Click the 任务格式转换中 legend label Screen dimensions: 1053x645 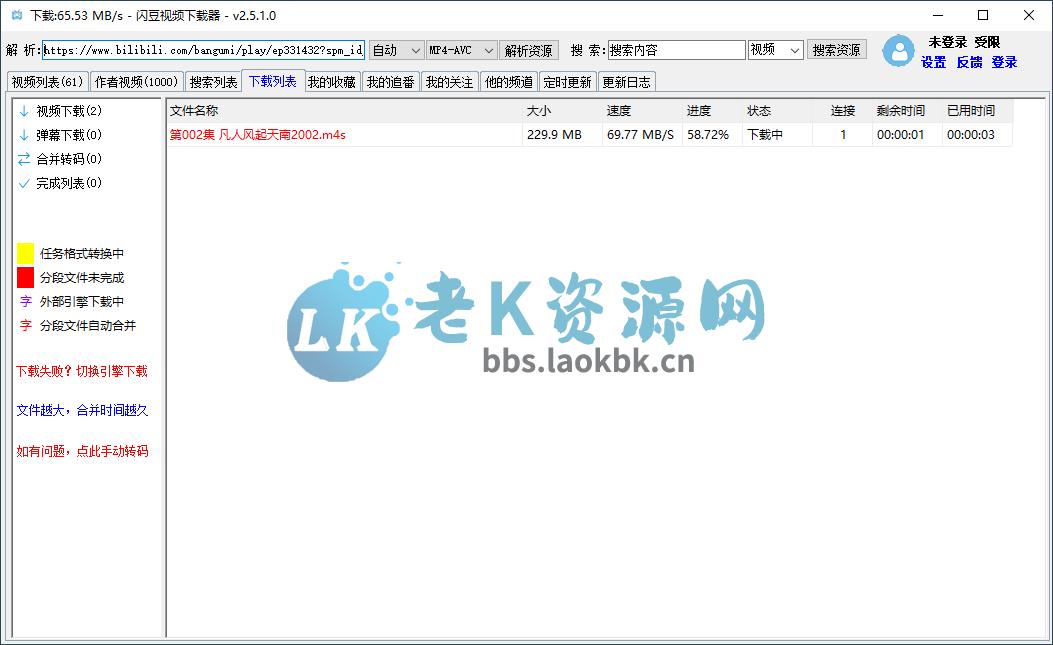pos(82,253)
